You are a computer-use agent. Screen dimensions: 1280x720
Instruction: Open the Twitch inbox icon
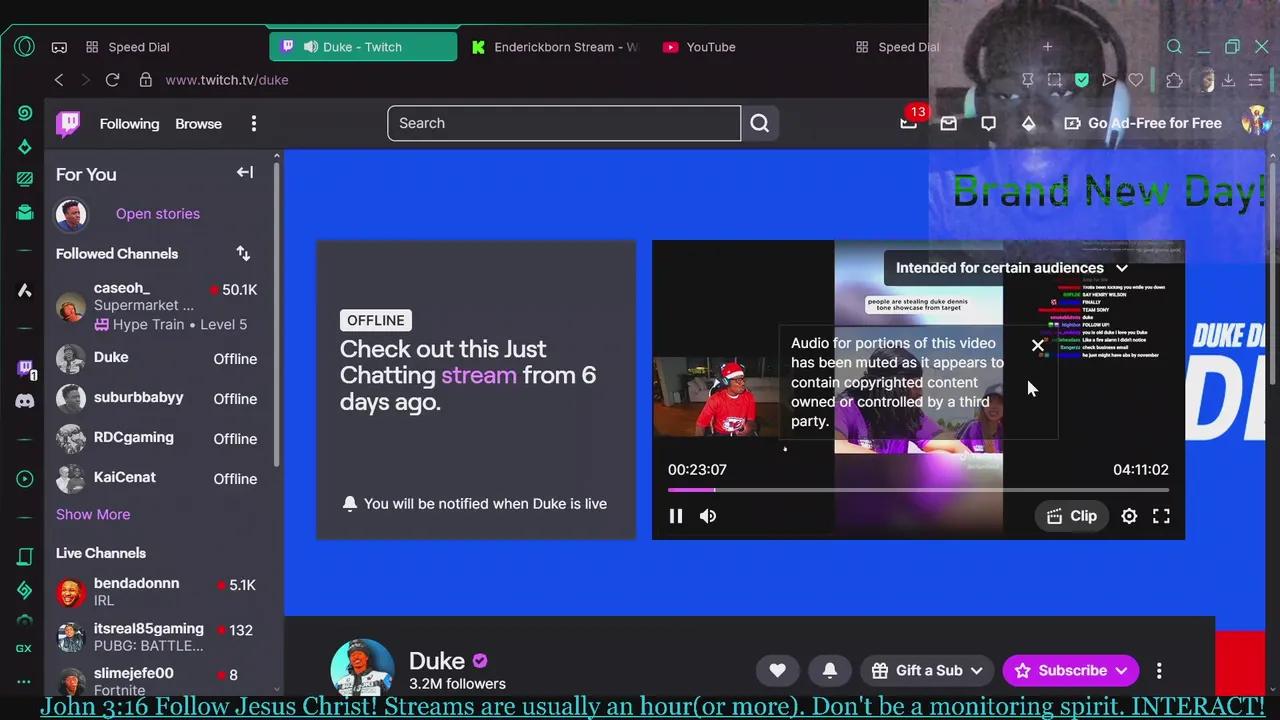click(x=948, y=123)
